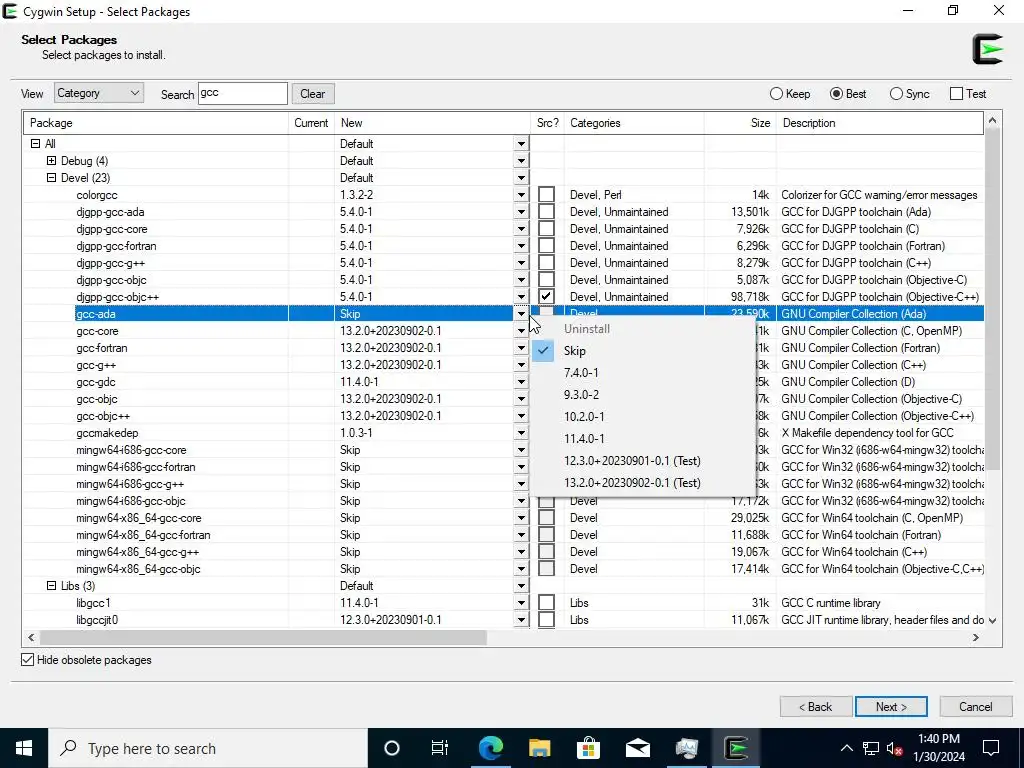Screen dimensions: 1024x768
Task: Focus the taskbar search box
Action: coord(208,748)
